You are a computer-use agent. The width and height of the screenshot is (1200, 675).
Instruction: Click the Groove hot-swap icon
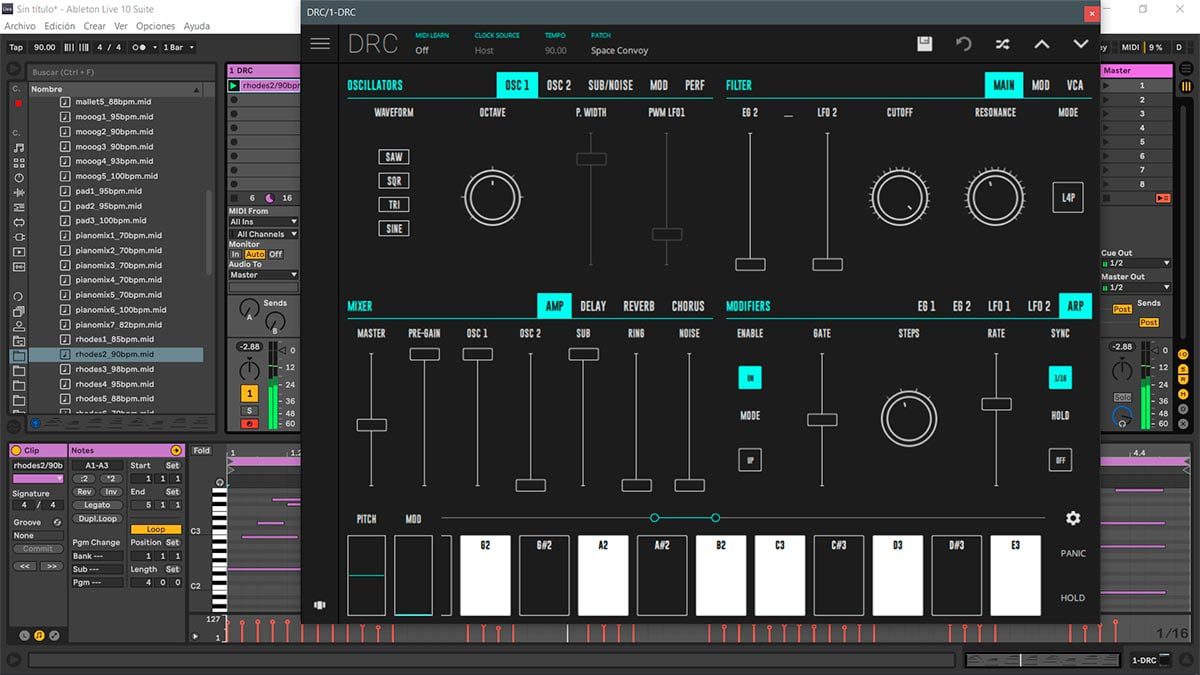click(x=57, y=522)
